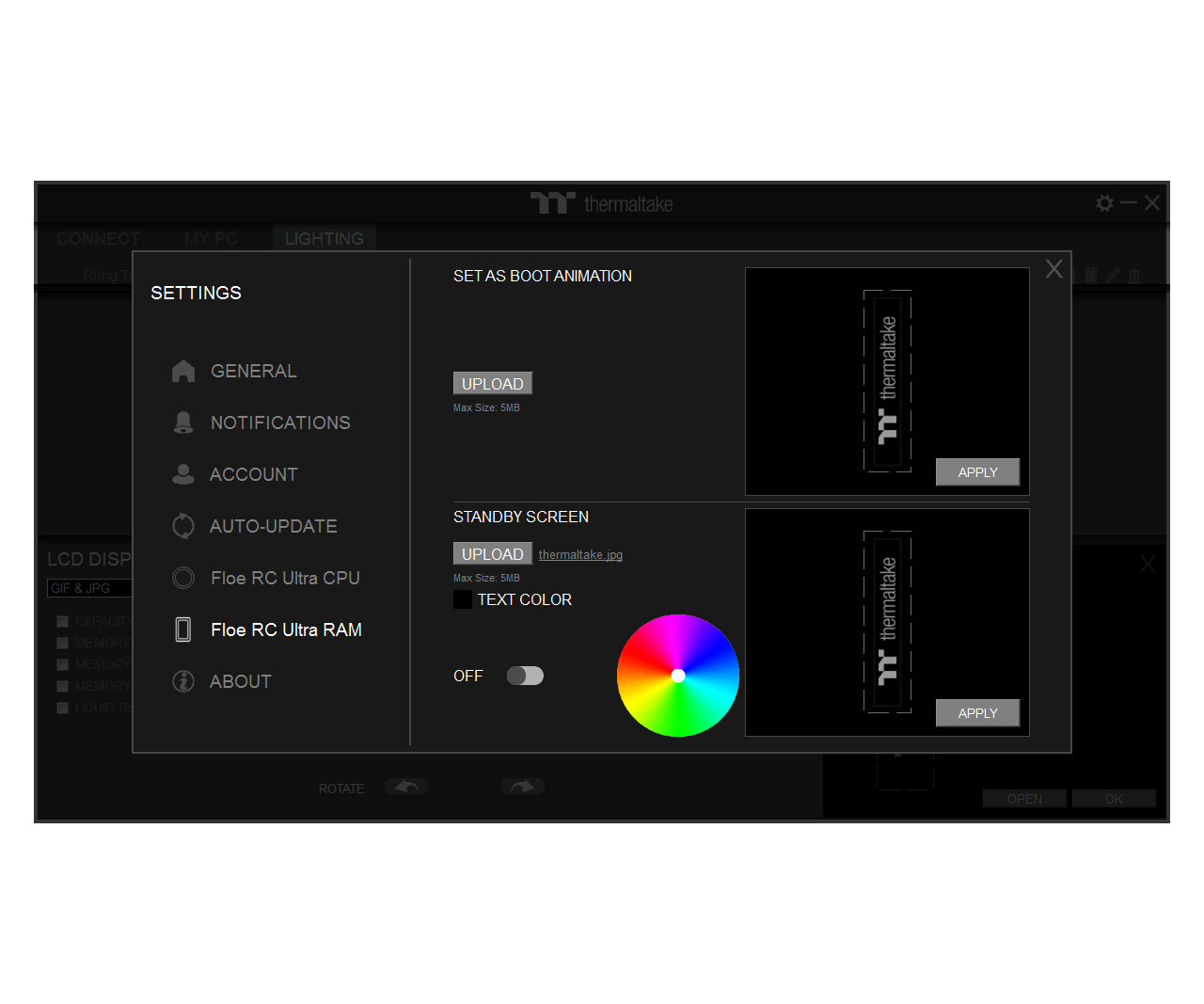
Task: Click the rotate right arrow button
Action: (x=523, y=787)
